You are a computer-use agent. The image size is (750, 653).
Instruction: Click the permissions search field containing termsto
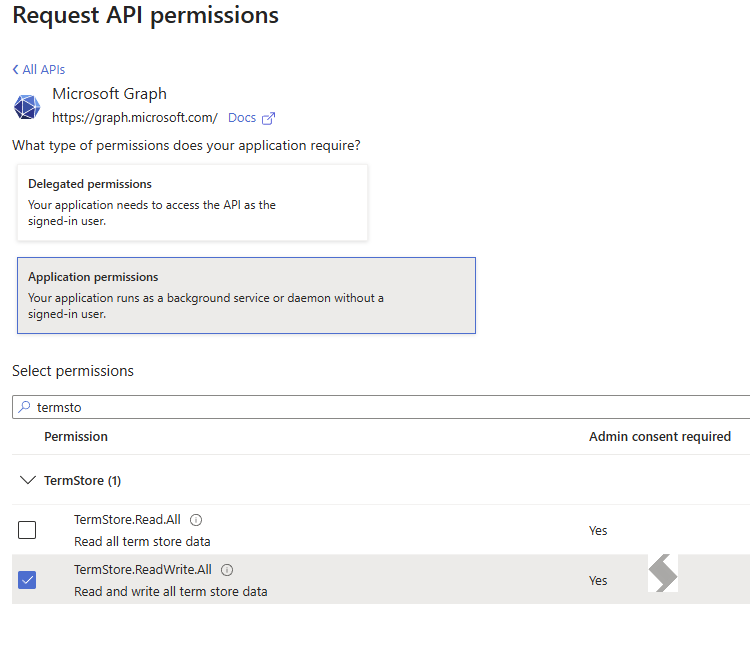pos(381,407)
